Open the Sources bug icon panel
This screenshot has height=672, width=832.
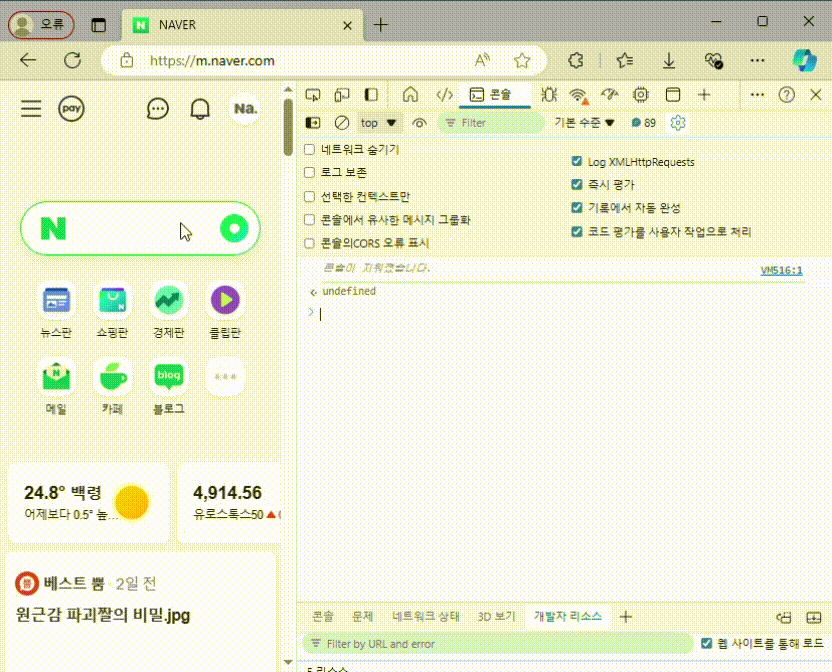coord(549,95)
